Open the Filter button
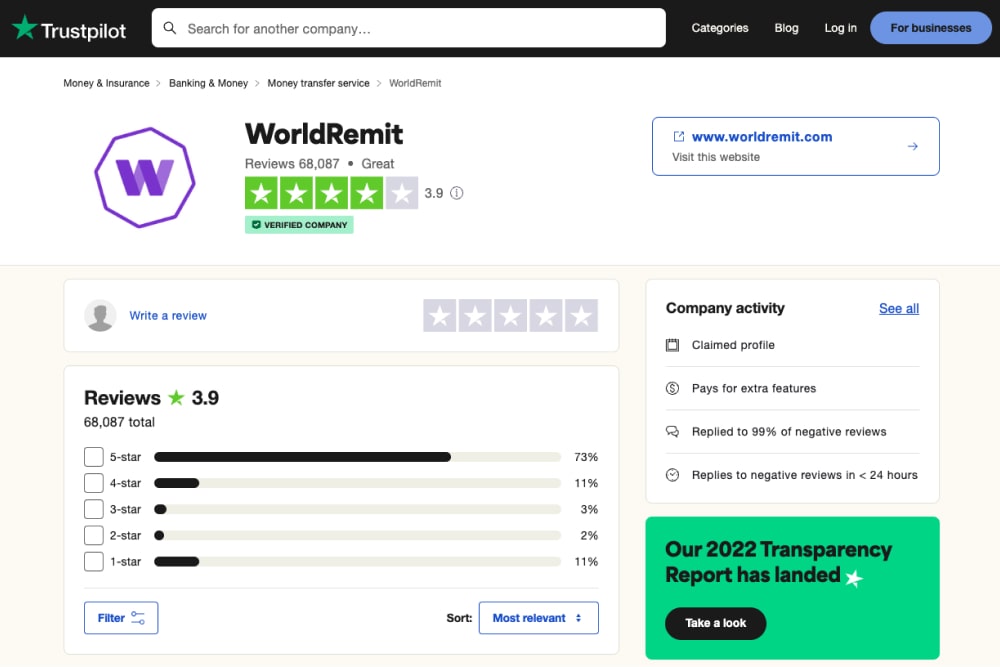The image size is (1000, 667). 121,618
